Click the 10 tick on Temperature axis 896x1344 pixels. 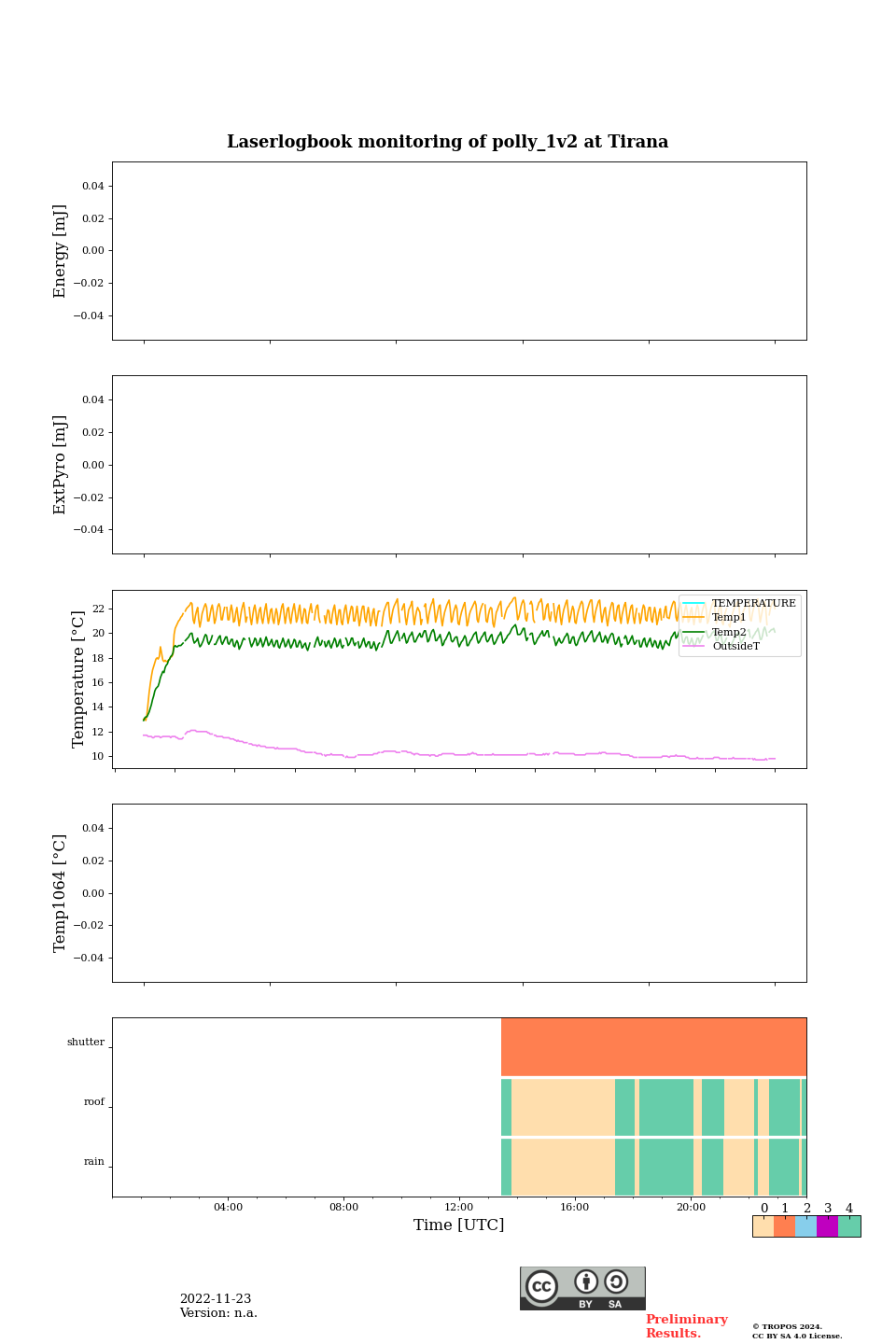pos(98,756)
